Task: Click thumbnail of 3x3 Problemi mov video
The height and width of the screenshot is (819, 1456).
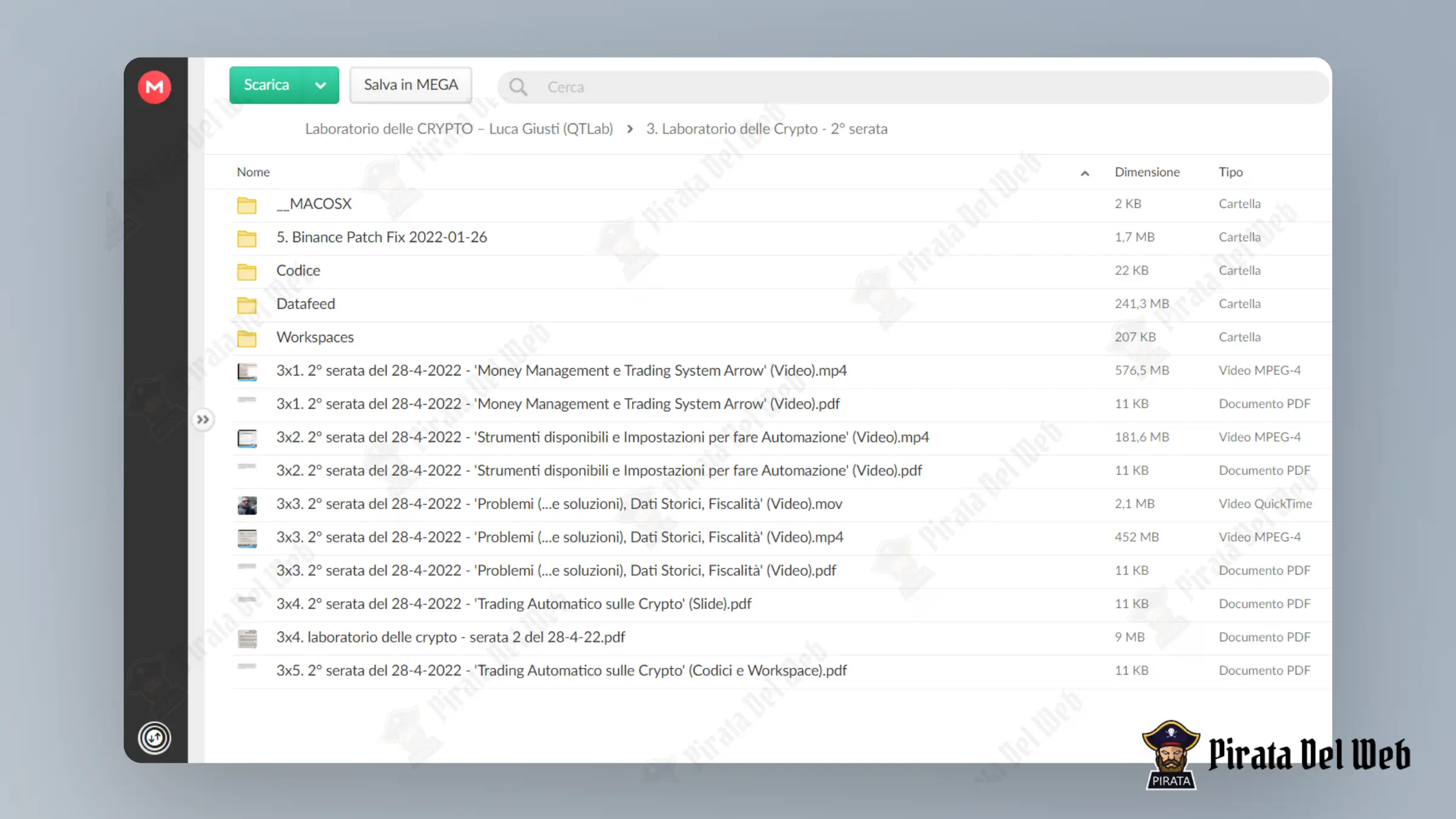Action: pyautogui.click(x=247, y=505)
